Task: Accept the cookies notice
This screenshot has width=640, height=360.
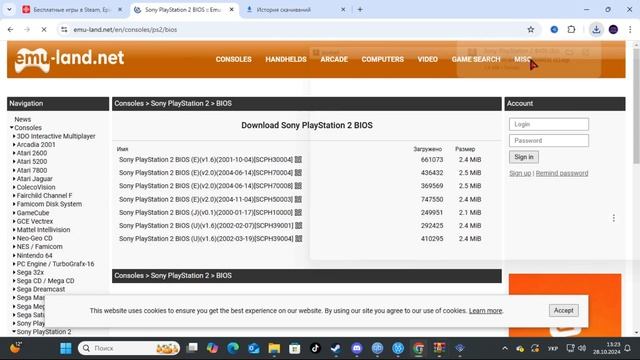Action: (x=563, y=310)
